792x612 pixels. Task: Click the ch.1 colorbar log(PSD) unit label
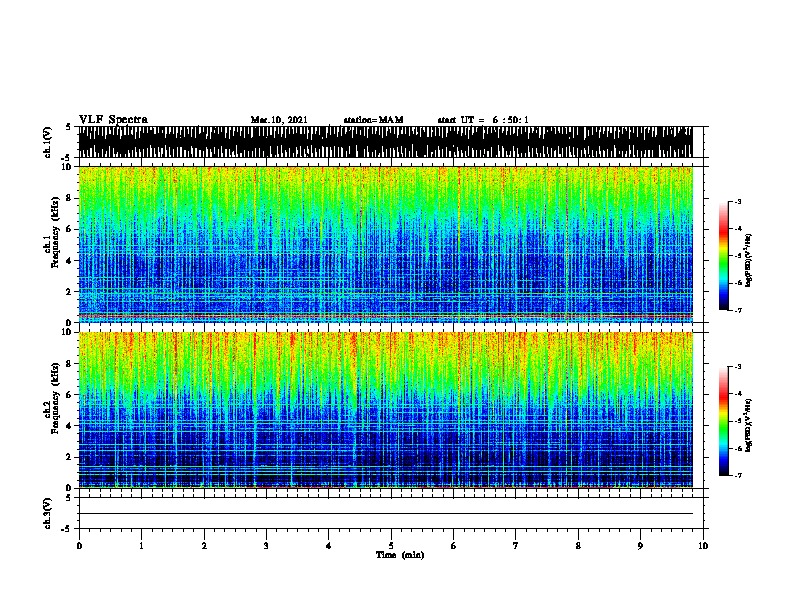point(748,261)
